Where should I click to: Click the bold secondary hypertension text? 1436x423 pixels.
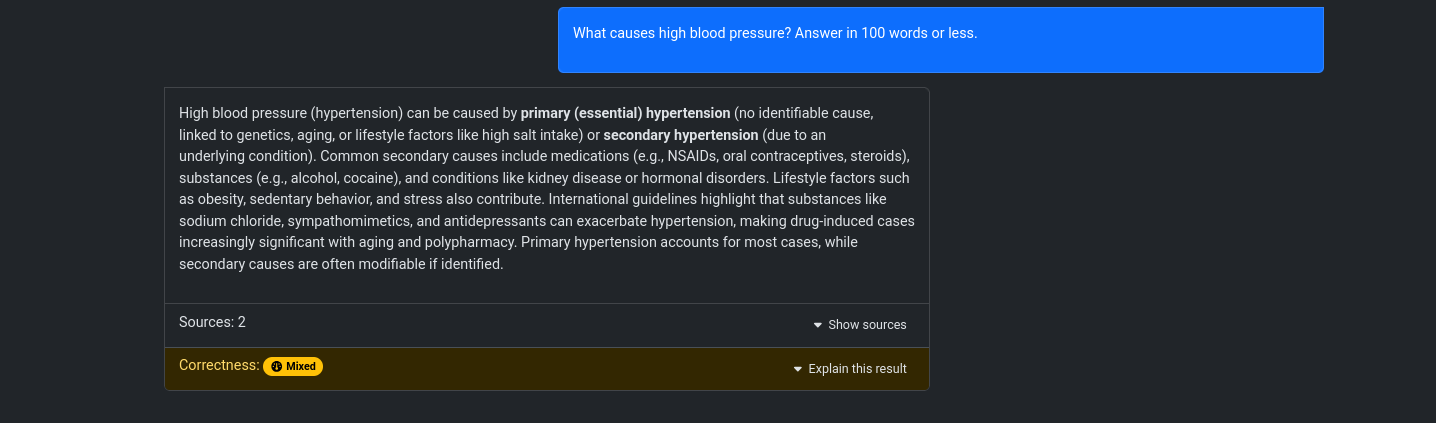[681, 135]
